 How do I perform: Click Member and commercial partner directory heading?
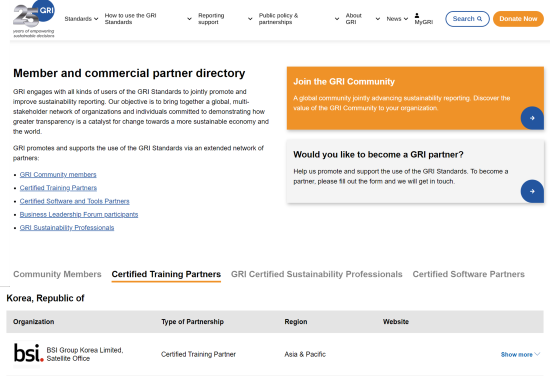click(x=129, y=73)
